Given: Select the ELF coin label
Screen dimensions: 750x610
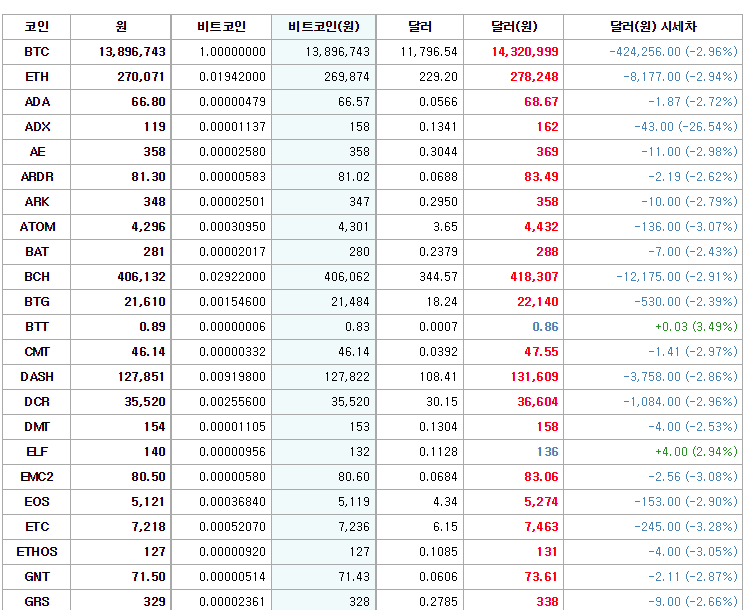Looking at the screenshot, I should (37, 452).
